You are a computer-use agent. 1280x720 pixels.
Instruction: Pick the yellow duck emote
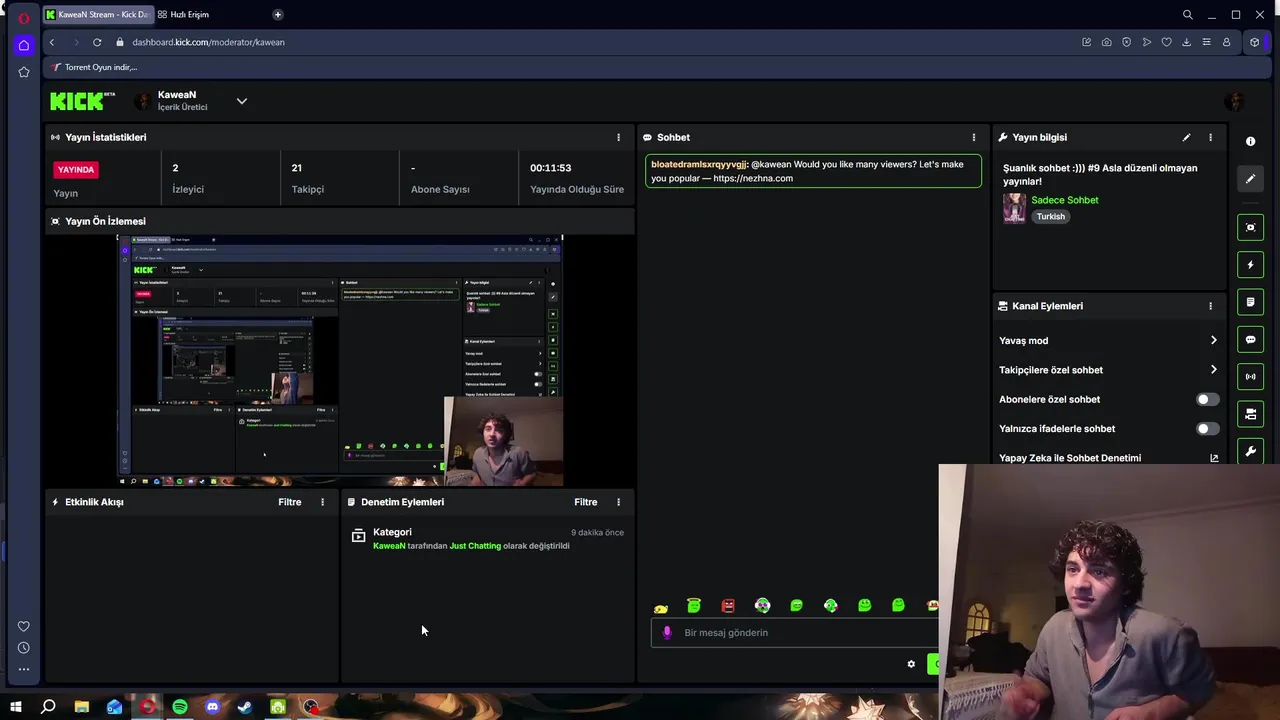661,608
